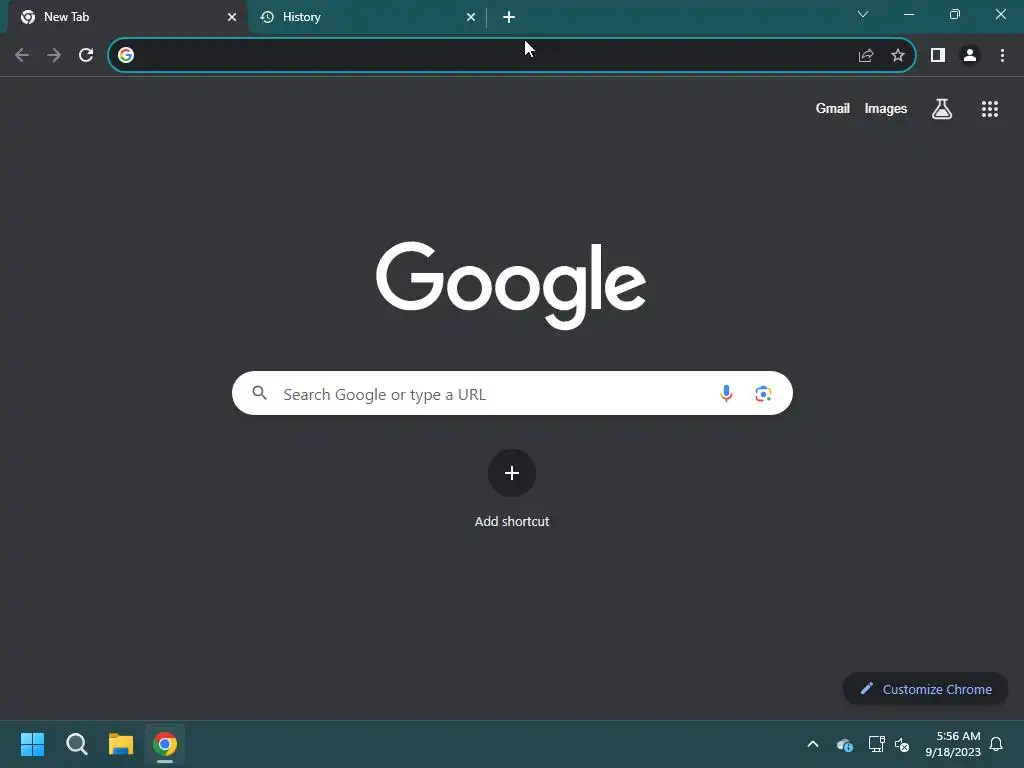Reload the current page
Viewport: 1024px width, 768px height.
coord(86,56)
